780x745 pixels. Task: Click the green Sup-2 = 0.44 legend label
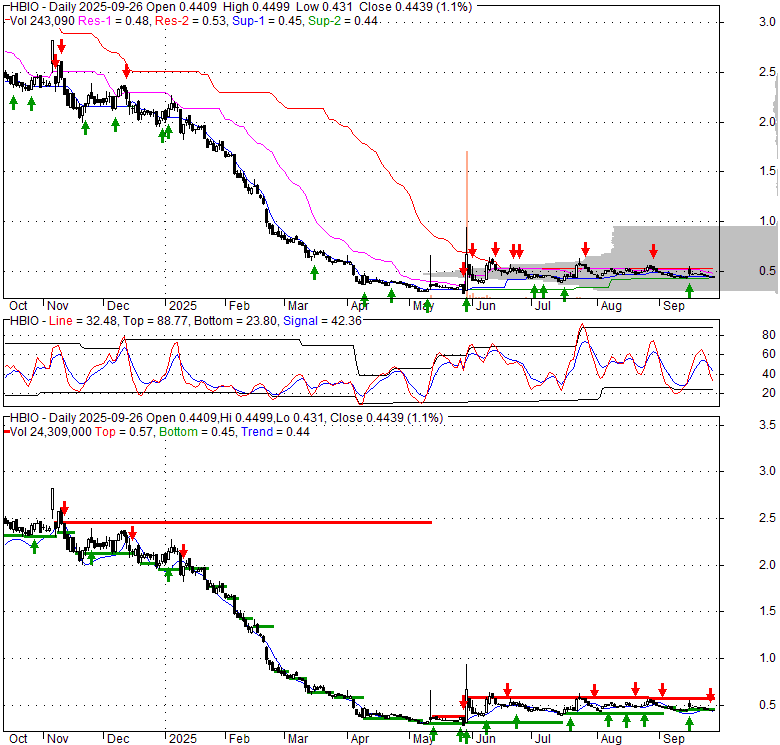click(343, 21)
